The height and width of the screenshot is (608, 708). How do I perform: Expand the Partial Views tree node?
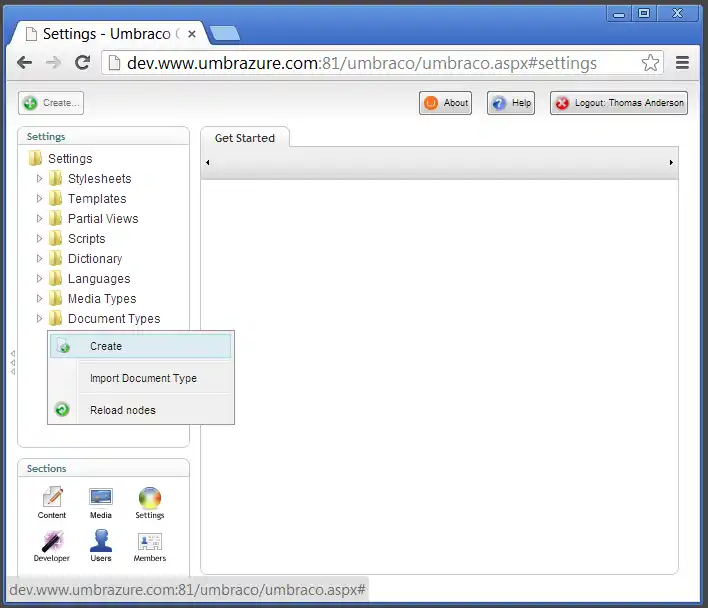pyautogui.click(x=39, y=218)
